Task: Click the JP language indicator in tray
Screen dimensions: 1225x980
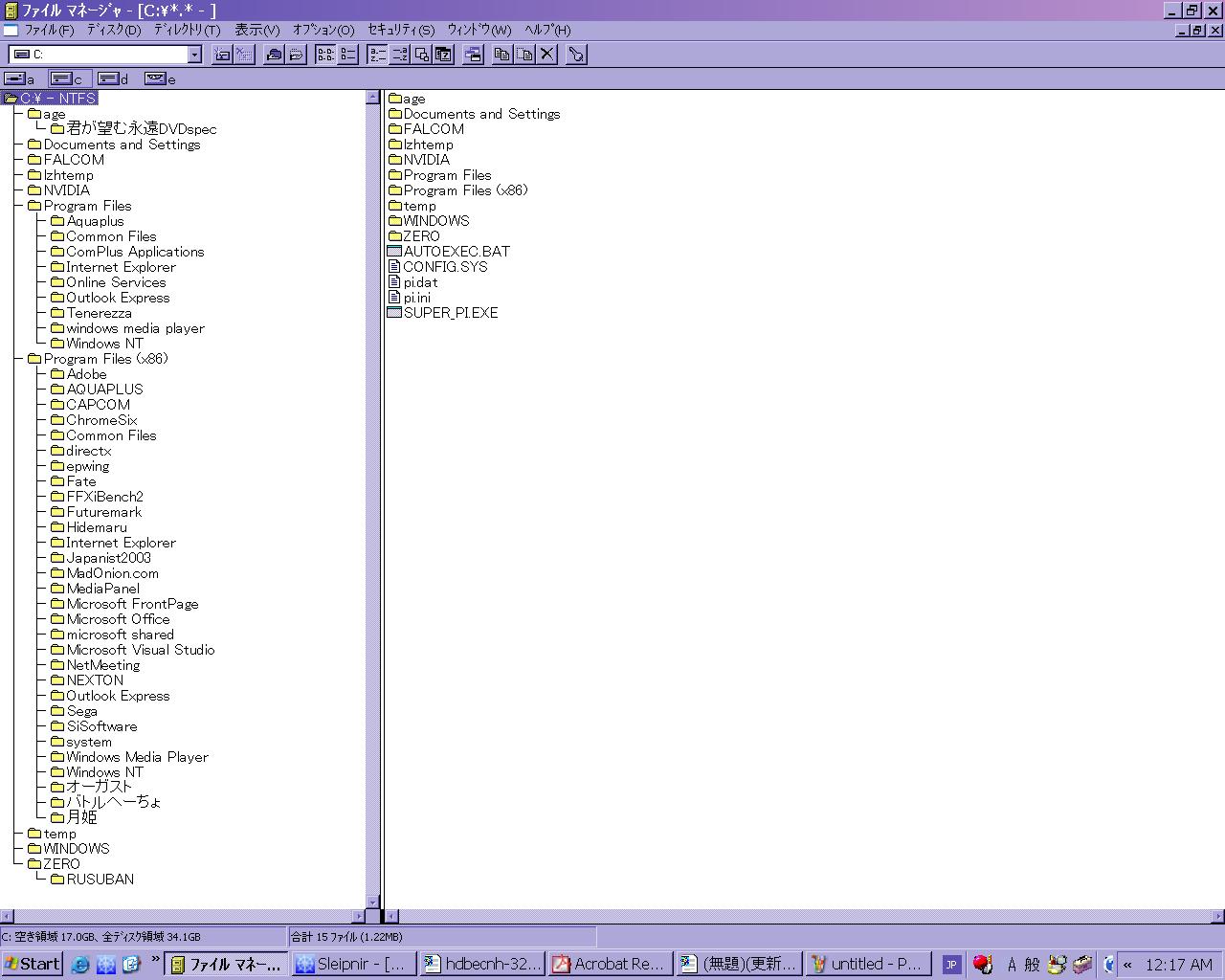Action: pos(951,964)
